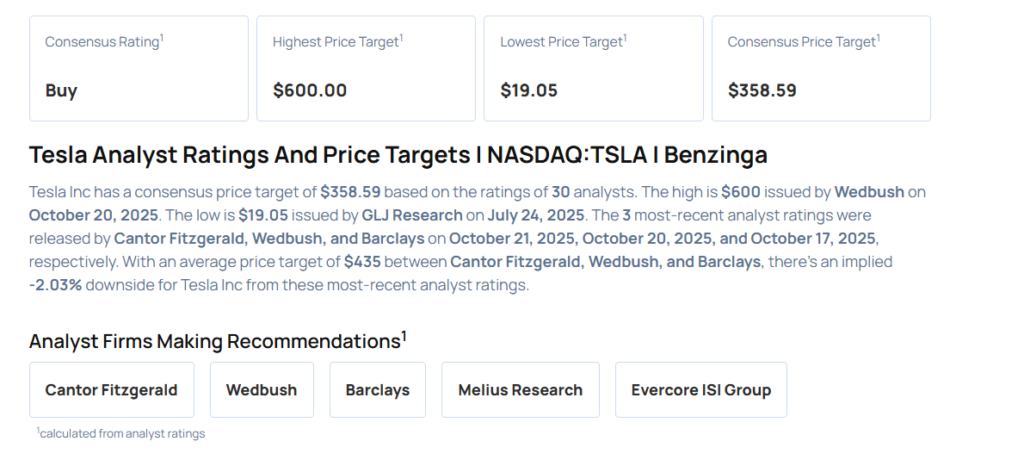
Task: Click the 'Buy' rating value
Action: (x=61, y=90)
